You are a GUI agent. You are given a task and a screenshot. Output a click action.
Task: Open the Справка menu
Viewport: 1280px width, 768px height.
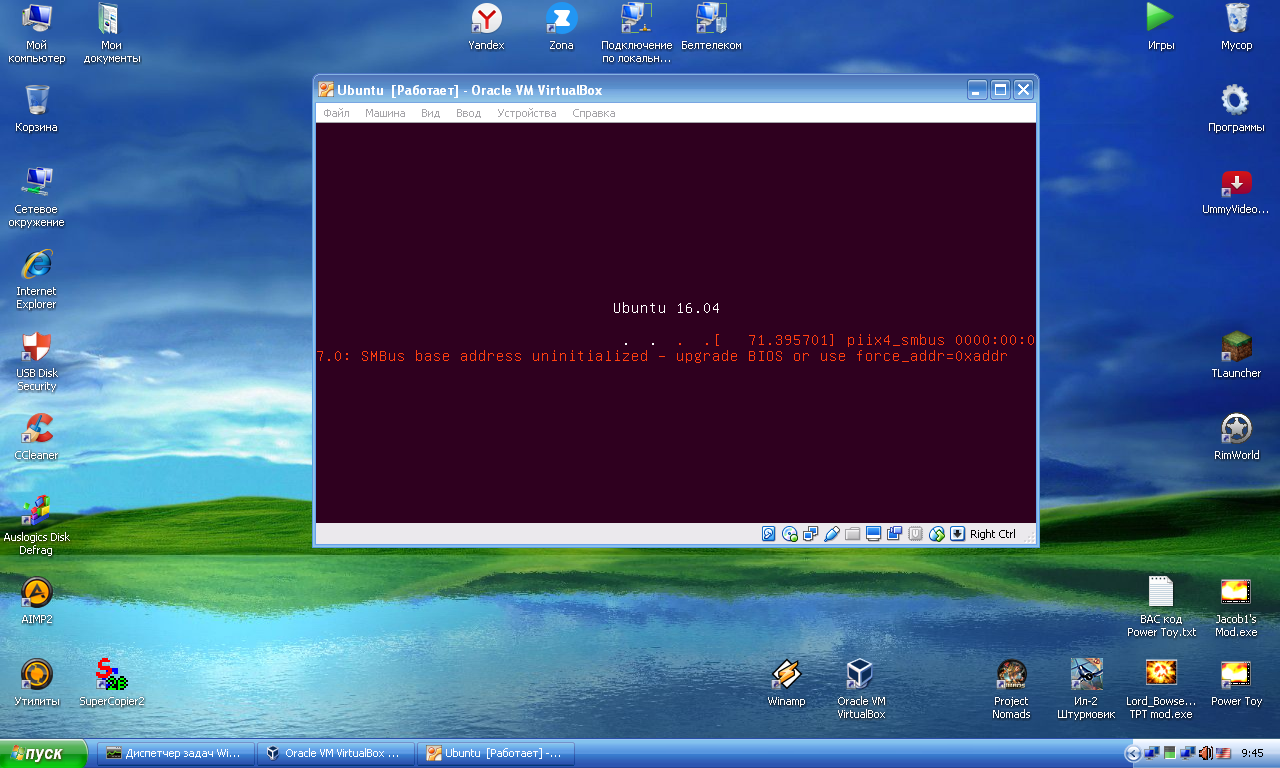pos(594,113)
